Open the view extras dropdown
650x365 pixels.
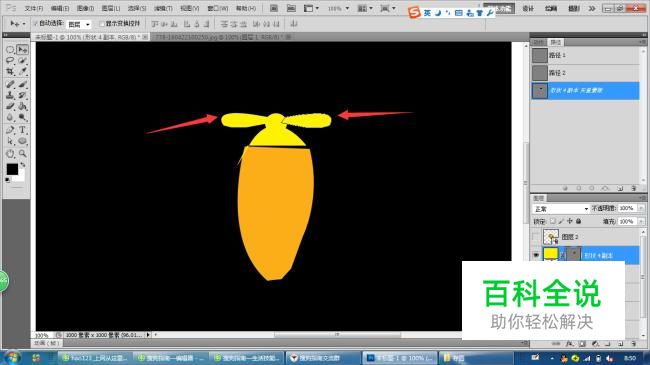tap(311, 8)
